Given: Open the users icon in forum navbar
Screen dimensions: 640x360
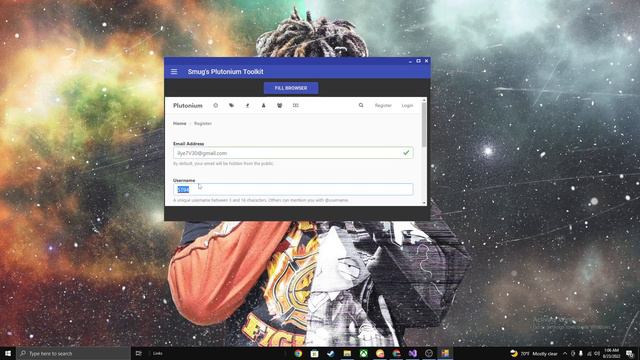Looking at the screenshot, I should pyautogui.click(x=263, y=105).
